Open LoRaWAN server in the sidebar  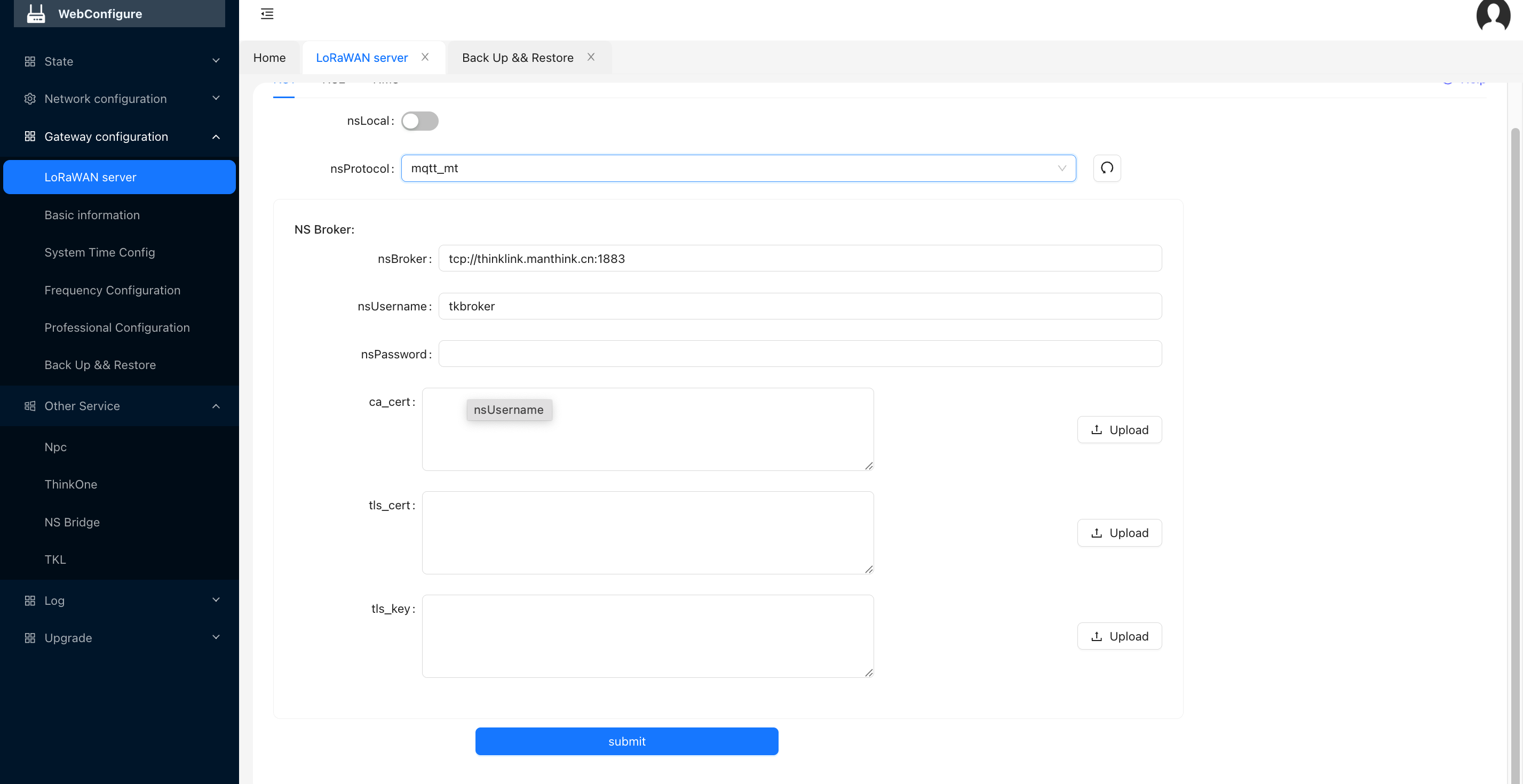coord(120,177)
